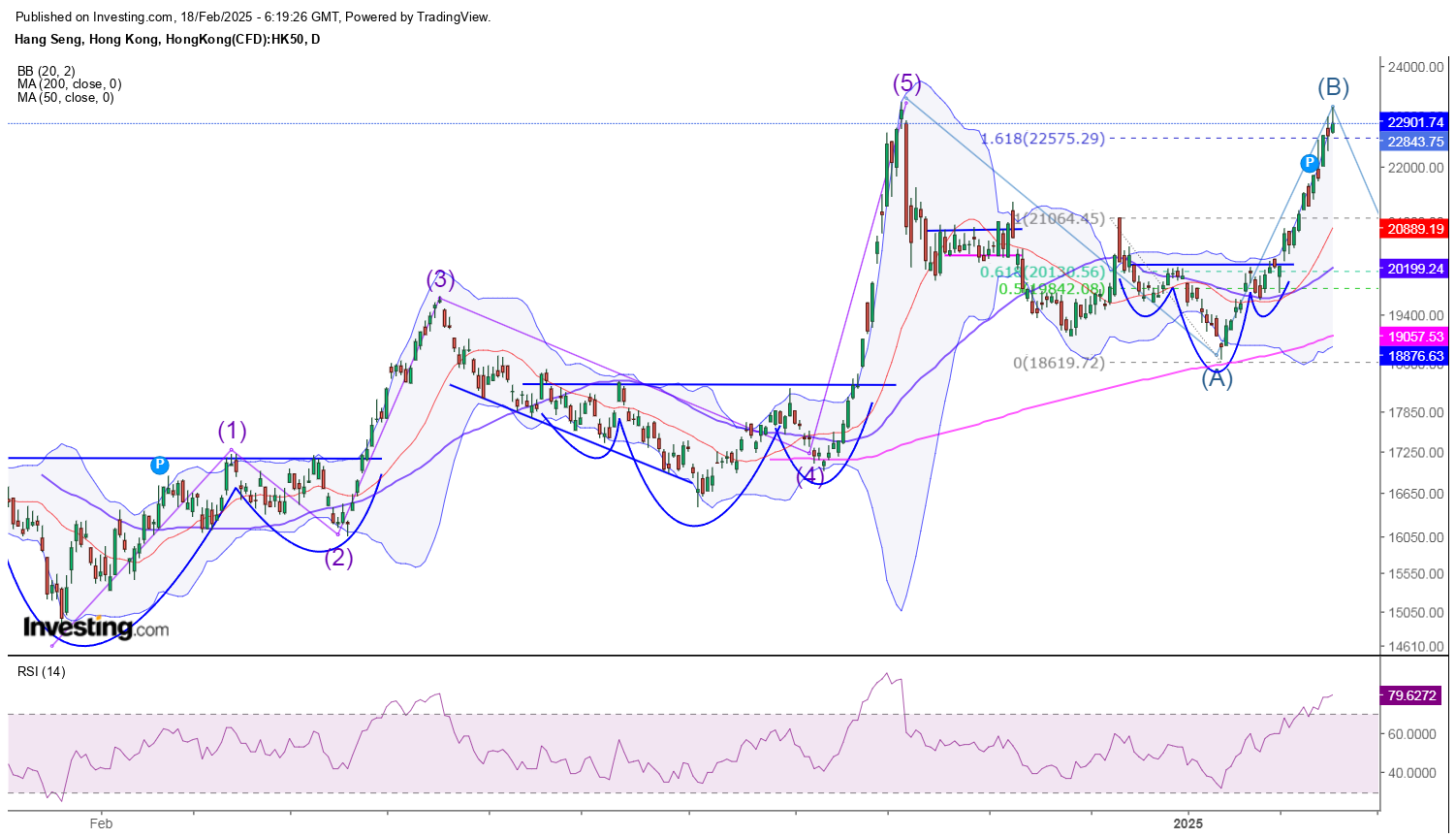
Task: Click the Investing.com logo watermark
Action: [x=95, y=628]
